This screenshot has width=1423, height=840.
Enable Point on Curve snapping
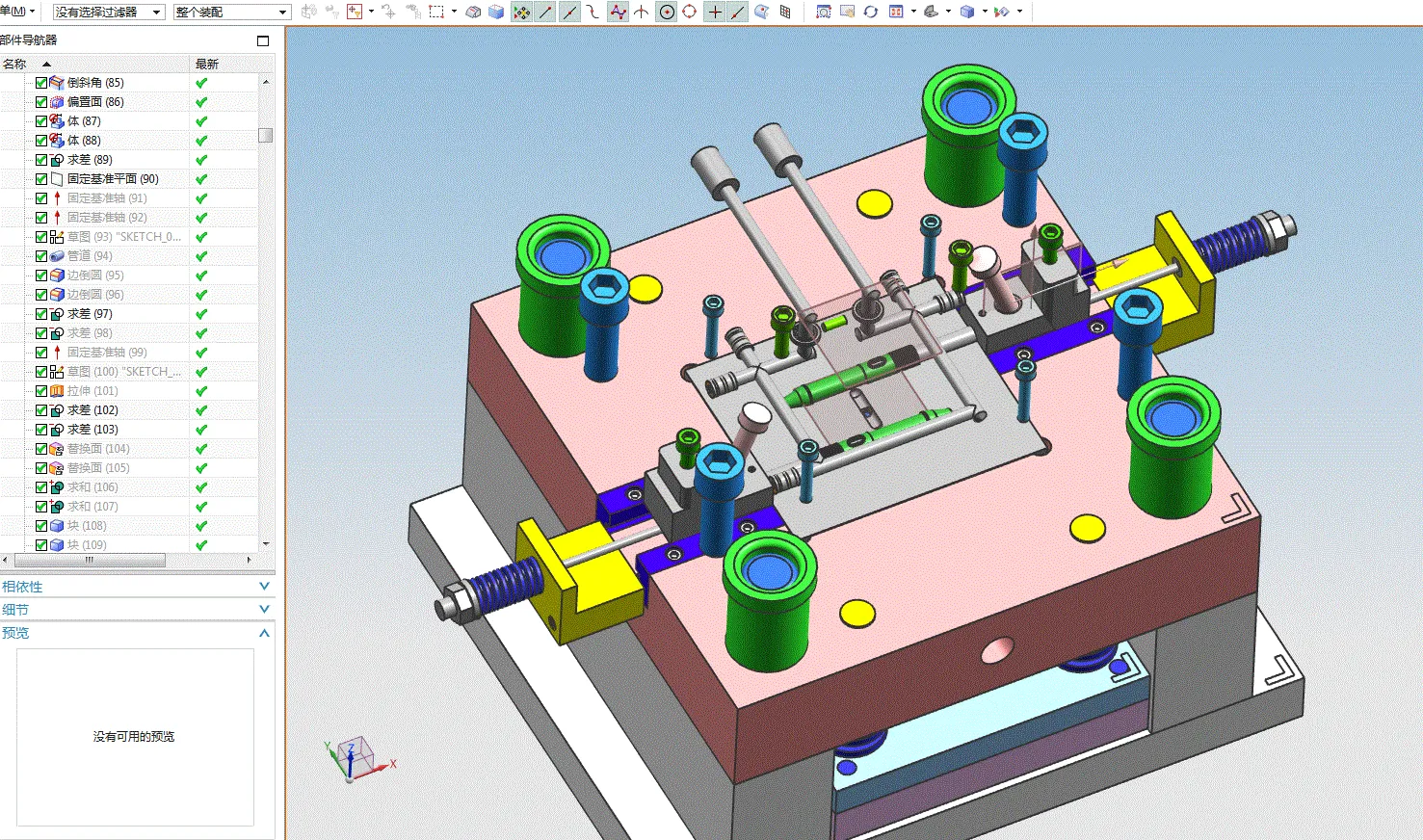(738, 12)
